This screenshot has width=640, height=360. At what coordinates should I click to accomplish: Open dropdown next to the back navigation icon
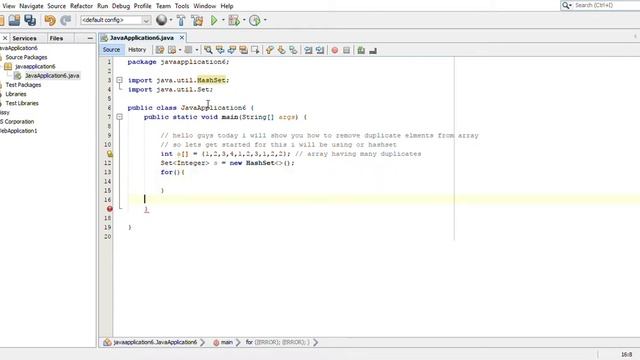180,50
